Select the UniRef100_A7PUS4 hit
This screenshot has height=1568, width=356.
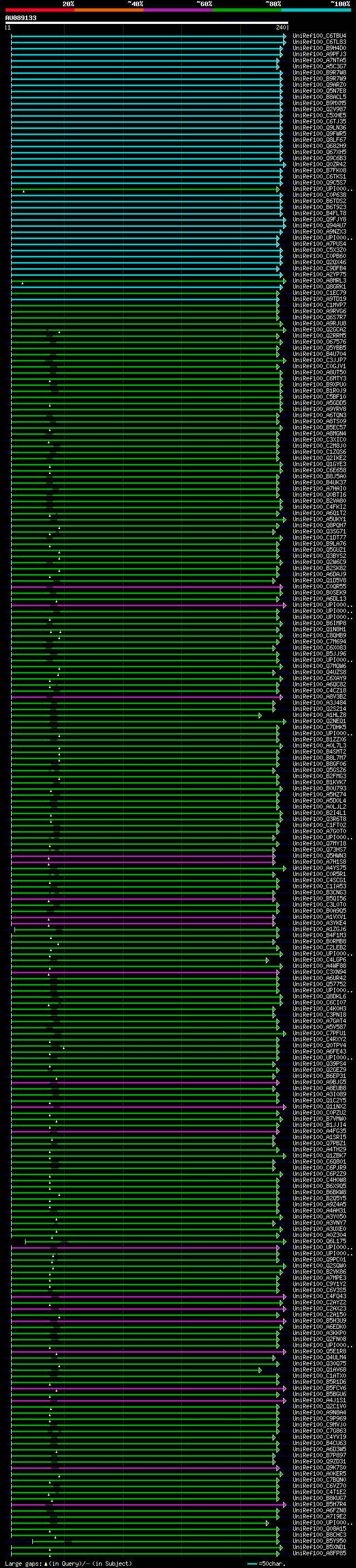click(x=319, y=244)
